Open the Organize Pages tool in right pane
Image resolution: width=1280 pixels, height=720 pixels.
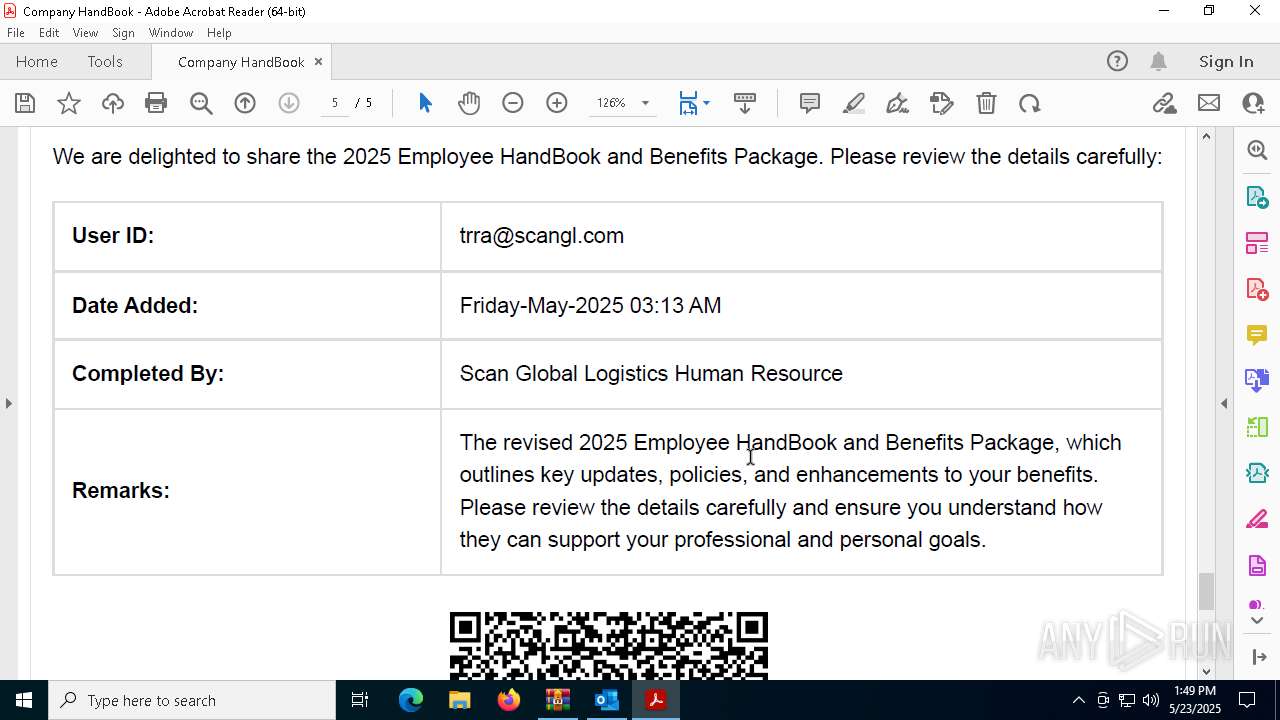point(1257,242)
